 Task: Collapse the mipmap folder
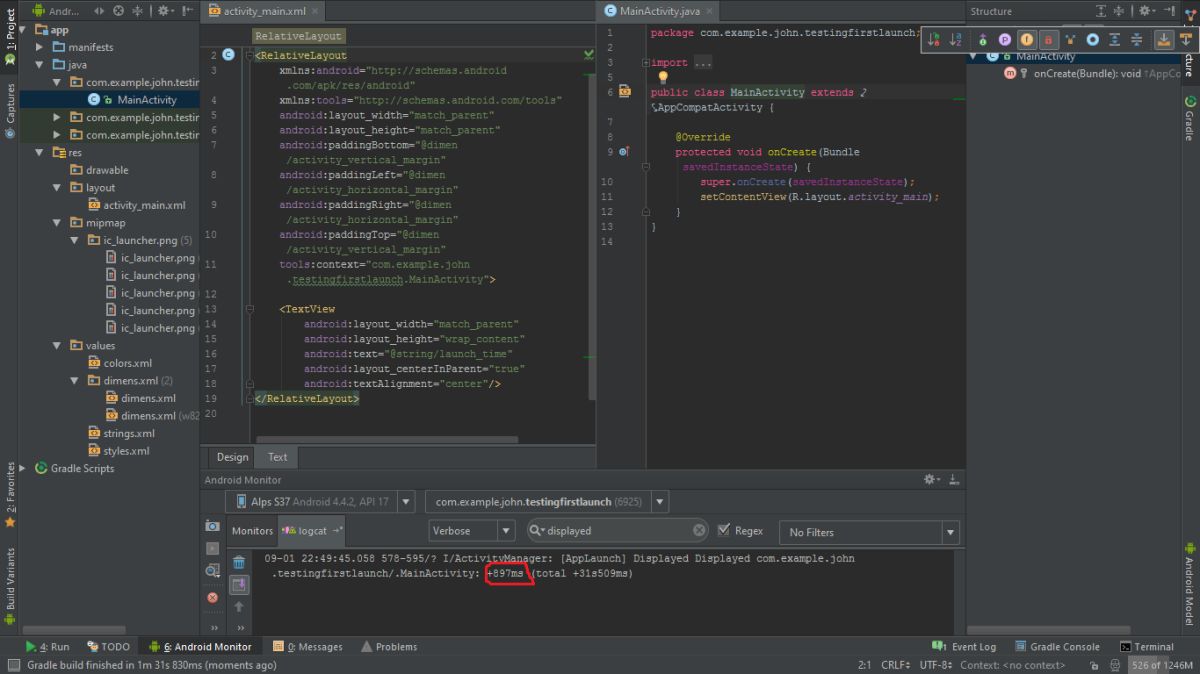[x=57, y=223]
